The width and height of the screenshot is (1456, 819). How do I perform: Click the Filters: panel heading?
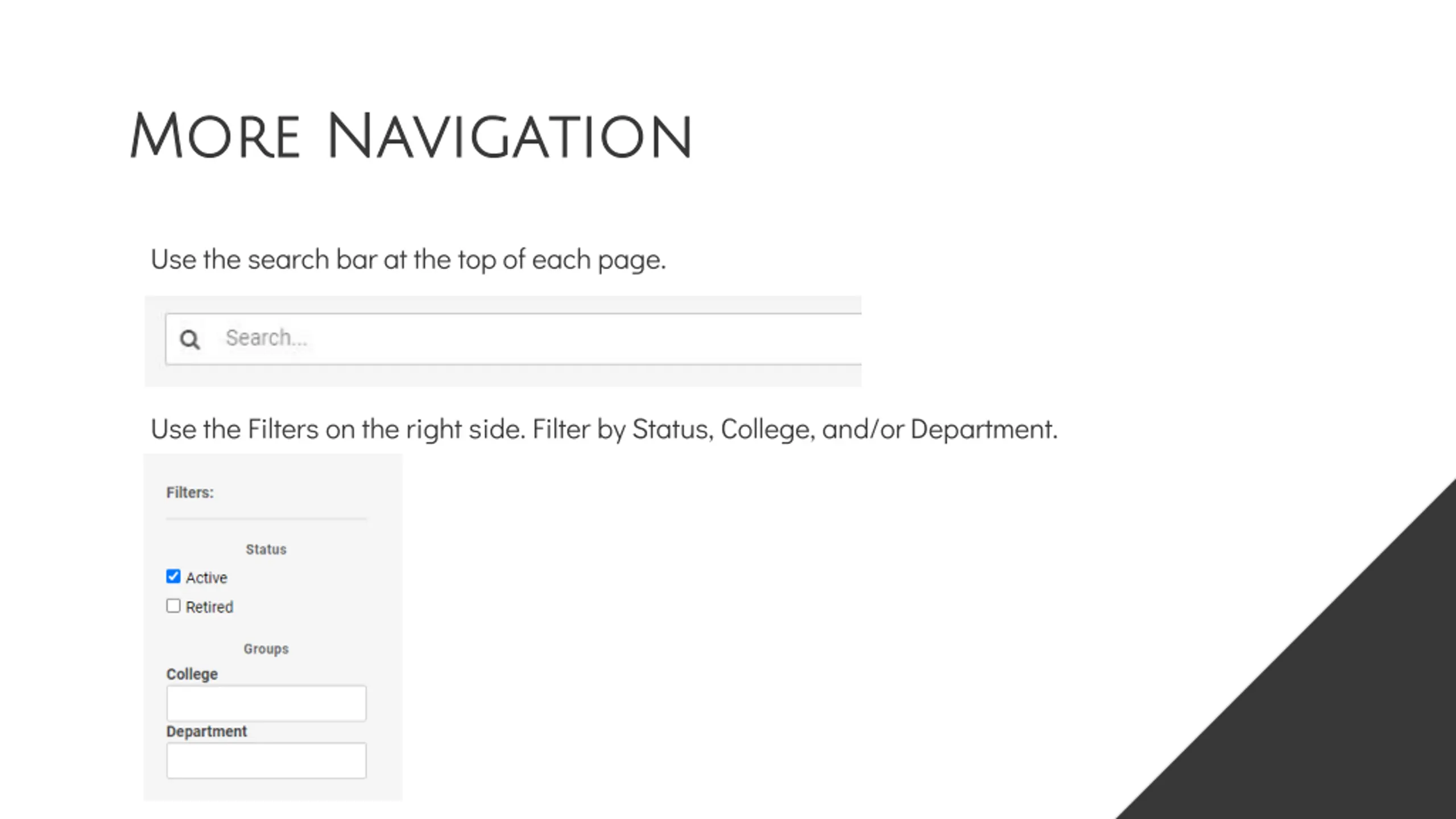tap(190, 493)
